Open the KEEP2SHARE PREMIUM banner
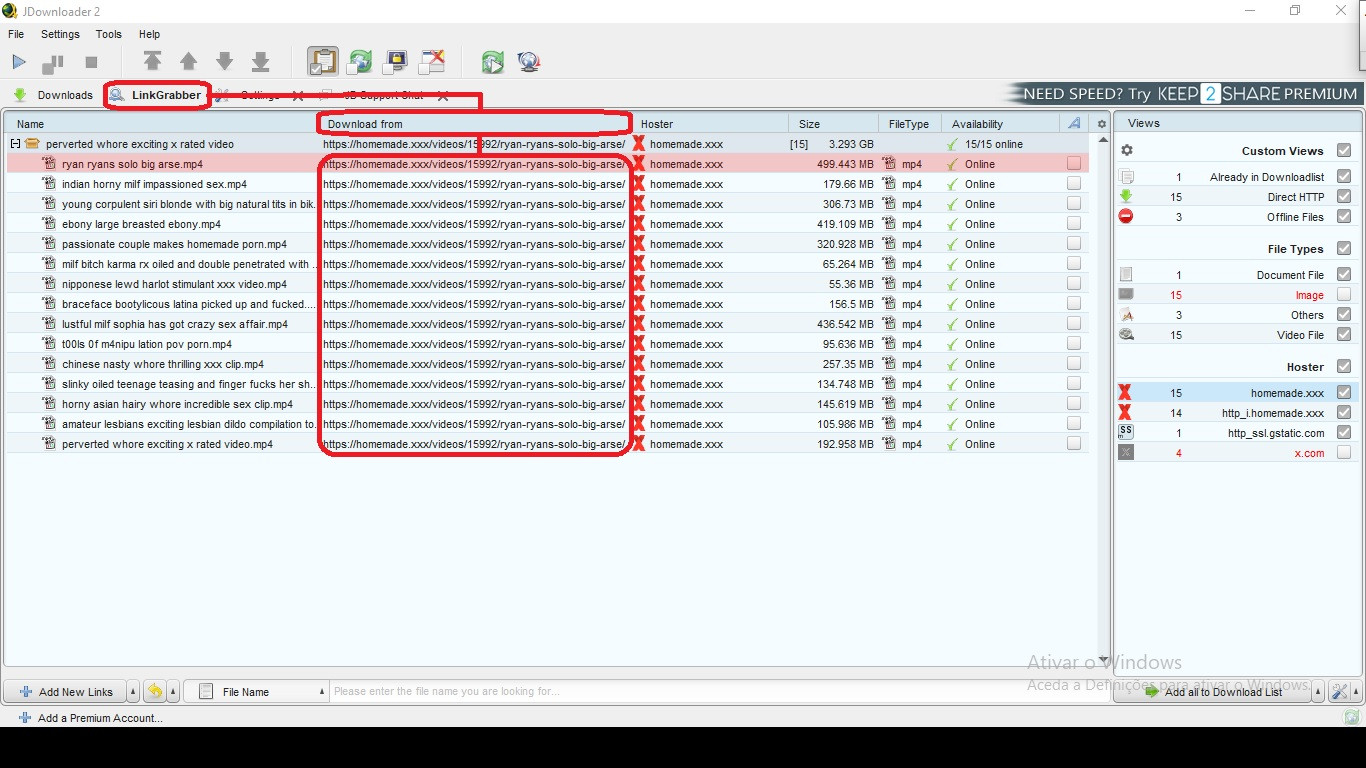The image size is (1366, 768). [1185, 94]
